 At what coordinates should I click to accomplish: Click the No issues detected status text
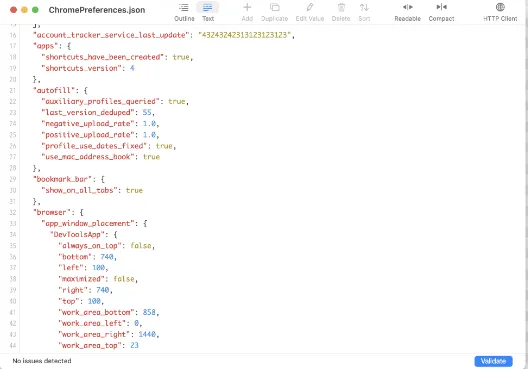(x=42, y=361)
